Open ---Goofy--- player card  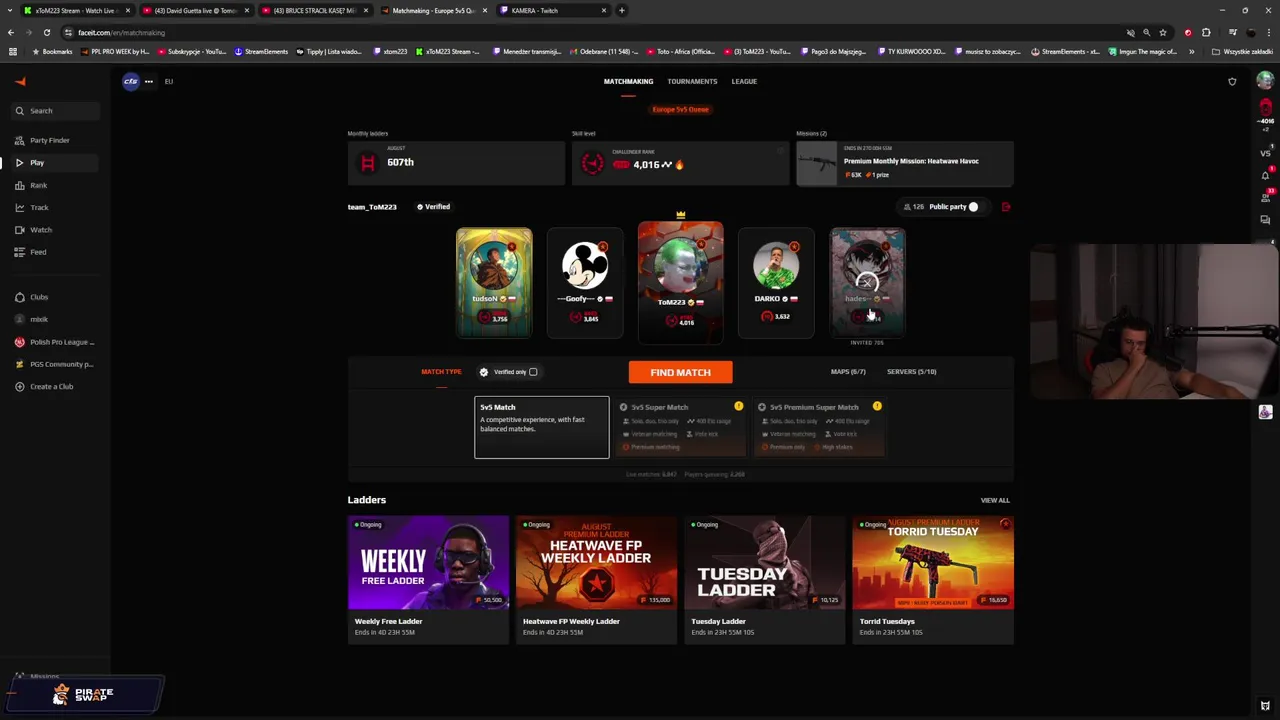[585, 283]
